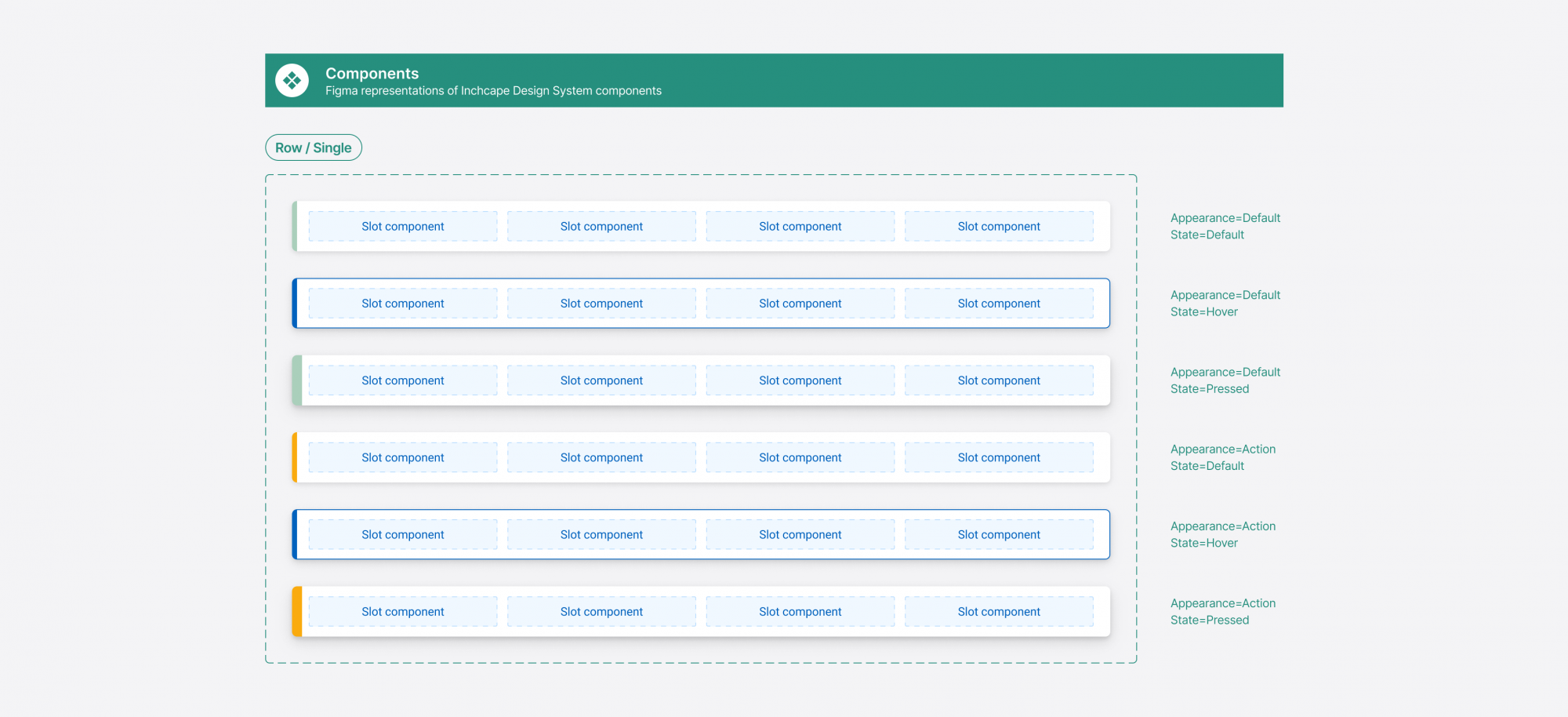Click the thick orange bar on the Action Pressed row

[297, 612]
